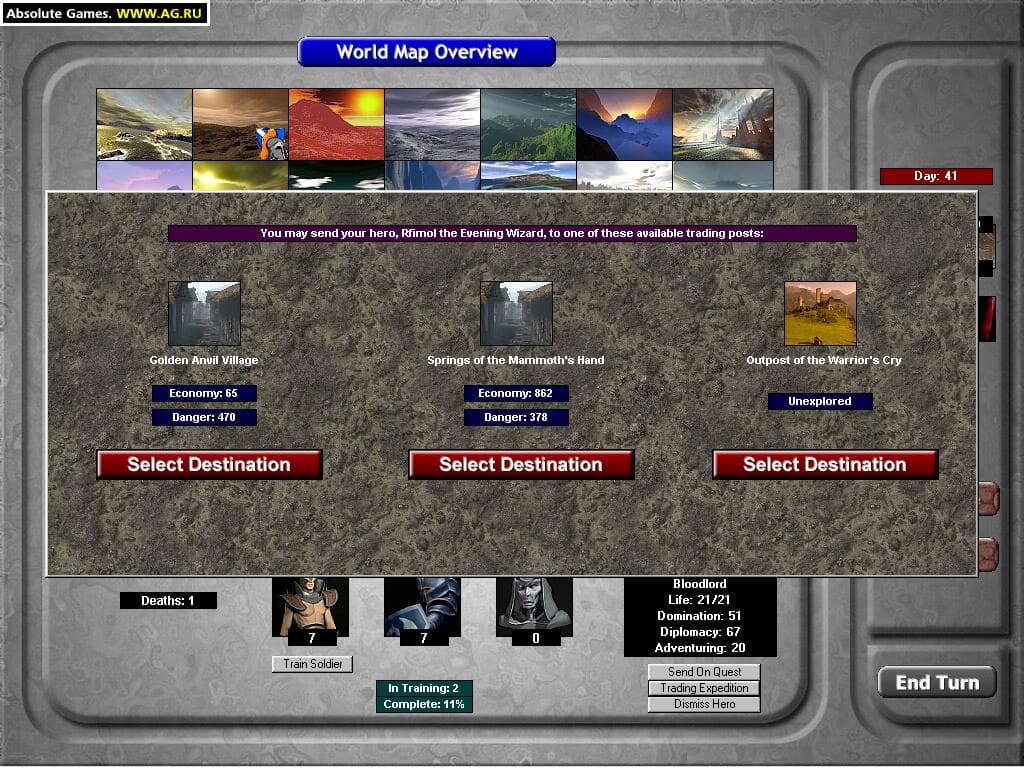Viewport: 1024px width, 768px height.
Task: Click Send On Quest
Action: 704,672
